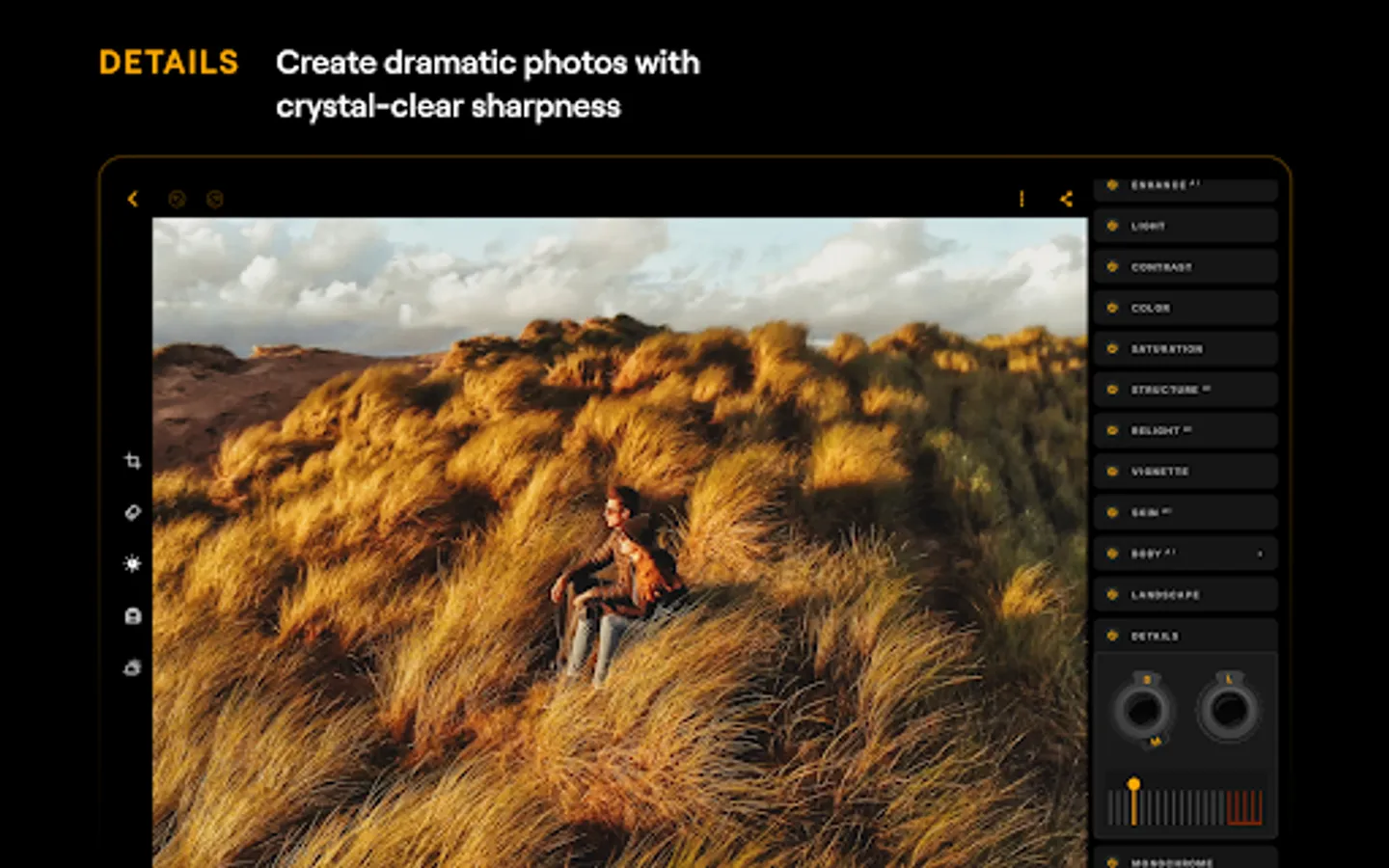
Task: Collapse the Details adjustment section
Action: [x=1185, y=636]
